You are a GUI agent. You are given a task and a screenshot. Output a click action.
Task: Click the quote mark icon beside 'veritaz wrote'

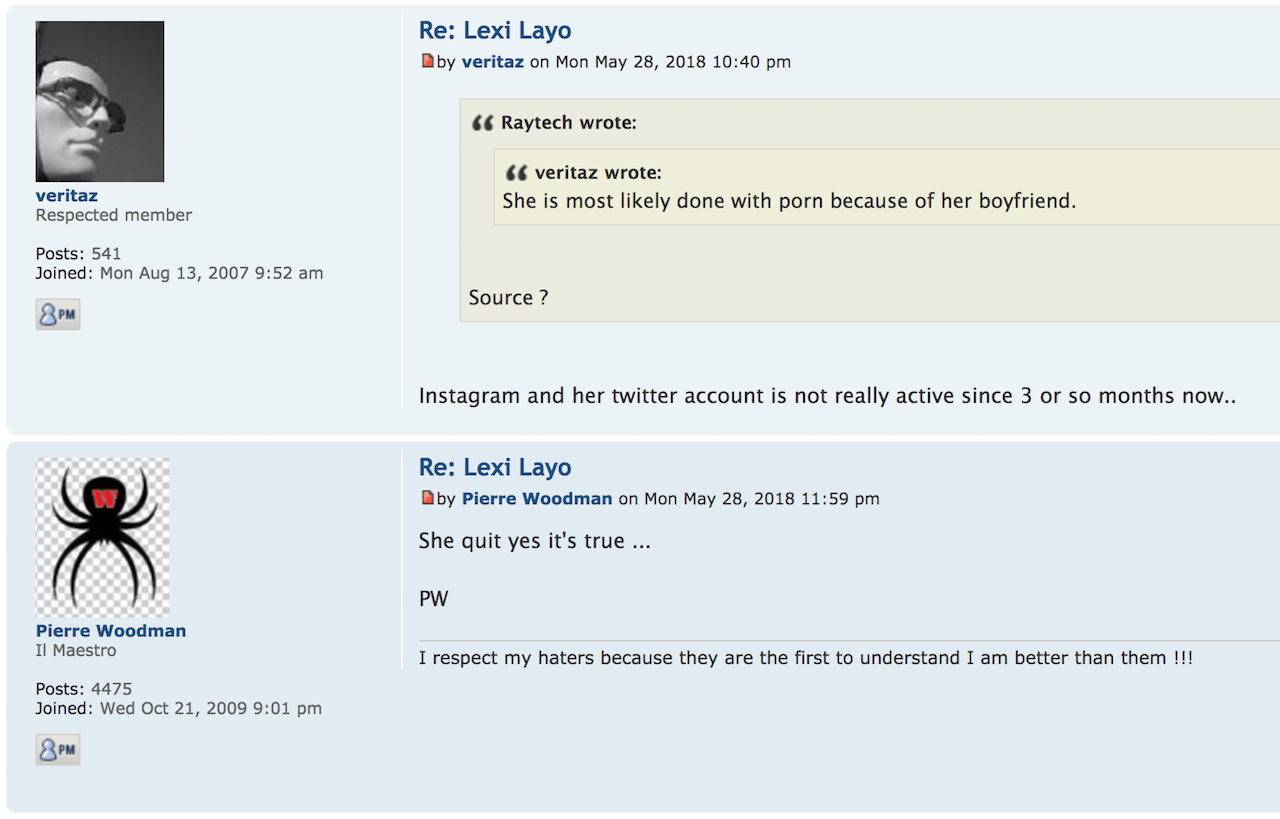tap(516, 173)
